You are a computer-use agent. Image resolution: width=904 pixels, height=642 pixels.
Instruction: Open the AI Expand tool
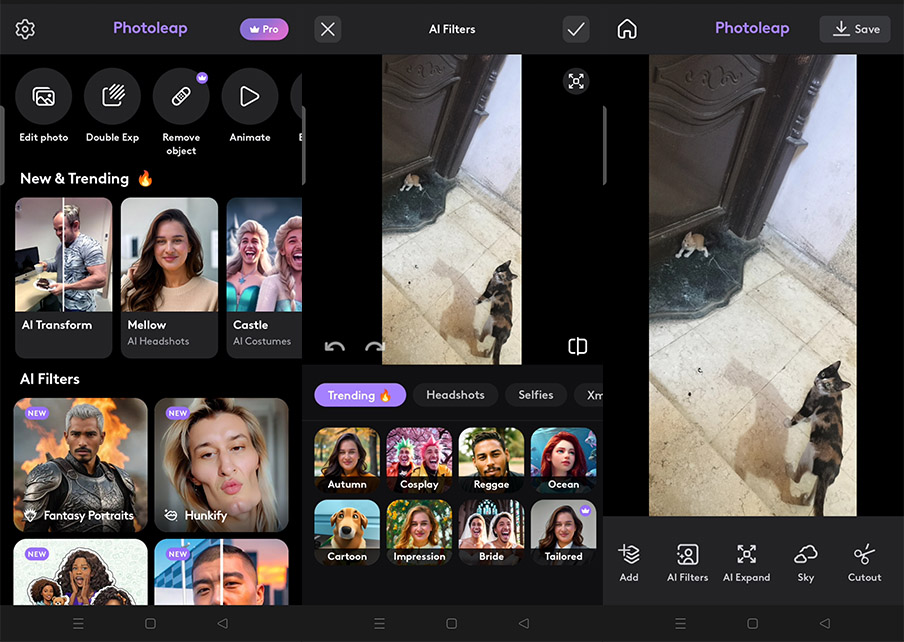(x=746, y=561)
